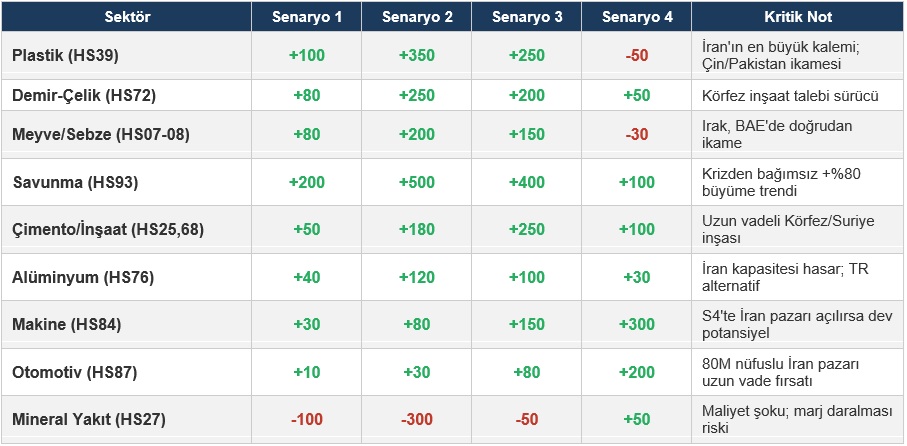Select the Savunma (HS93) sector cell
Viewport: 907px width, 446px height.
click(x=75, y=183)
